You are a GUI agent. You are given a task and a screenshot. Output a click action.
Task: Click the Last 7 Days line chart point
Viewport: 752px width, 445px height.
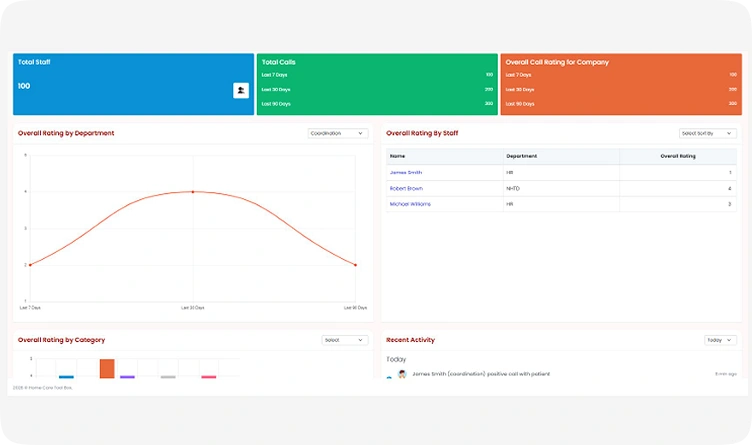click(30, 265)
